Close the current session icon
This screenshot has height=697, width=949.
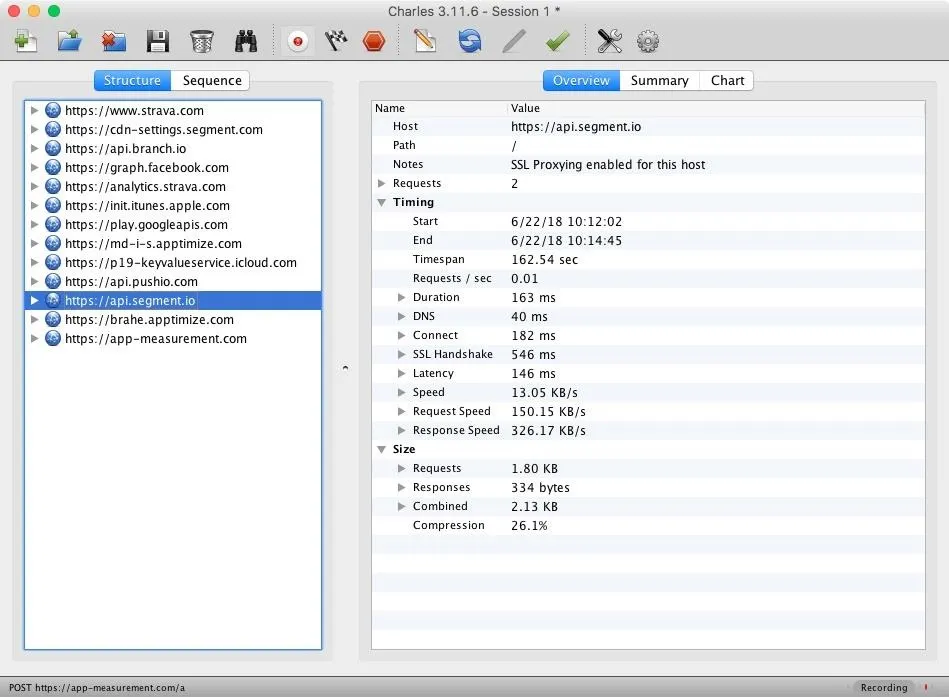point(114,41)
